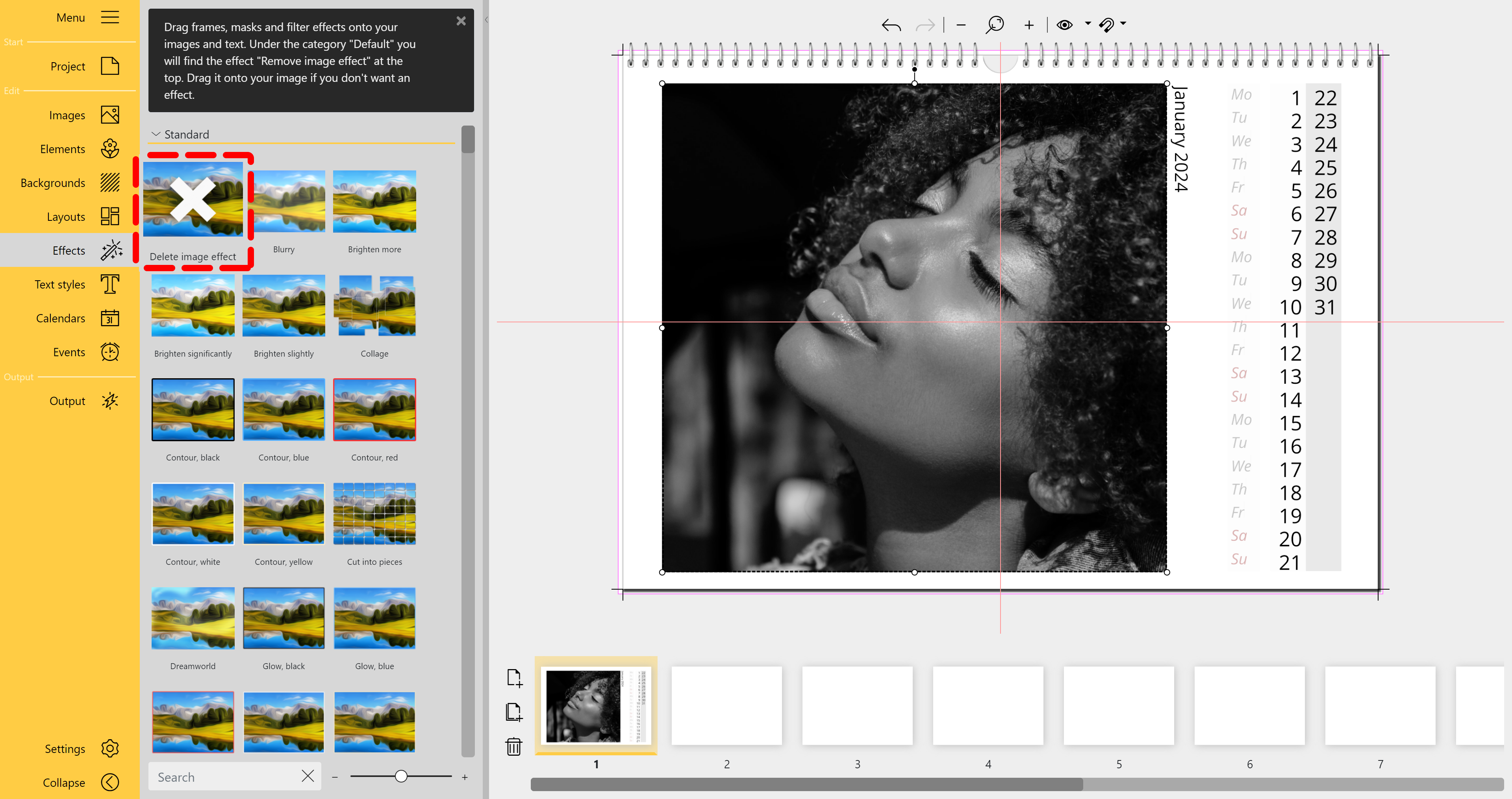Select the page 1 thumbnail
Image resolution: width=1512 pixels, height=799 pixels.
(596, 706)
